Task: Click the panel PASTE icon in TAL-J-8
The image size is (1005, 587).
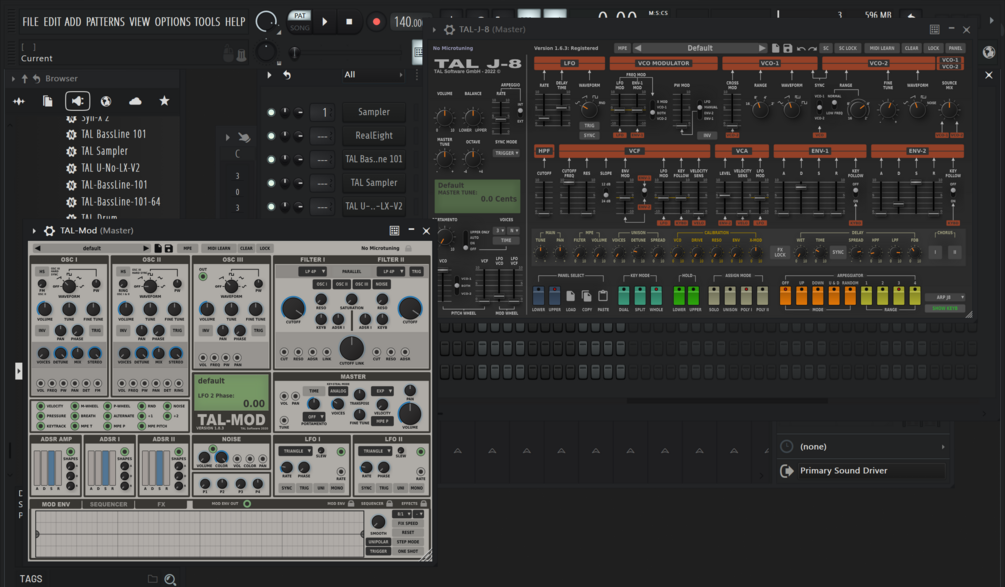Action: [x=602, y=296]
